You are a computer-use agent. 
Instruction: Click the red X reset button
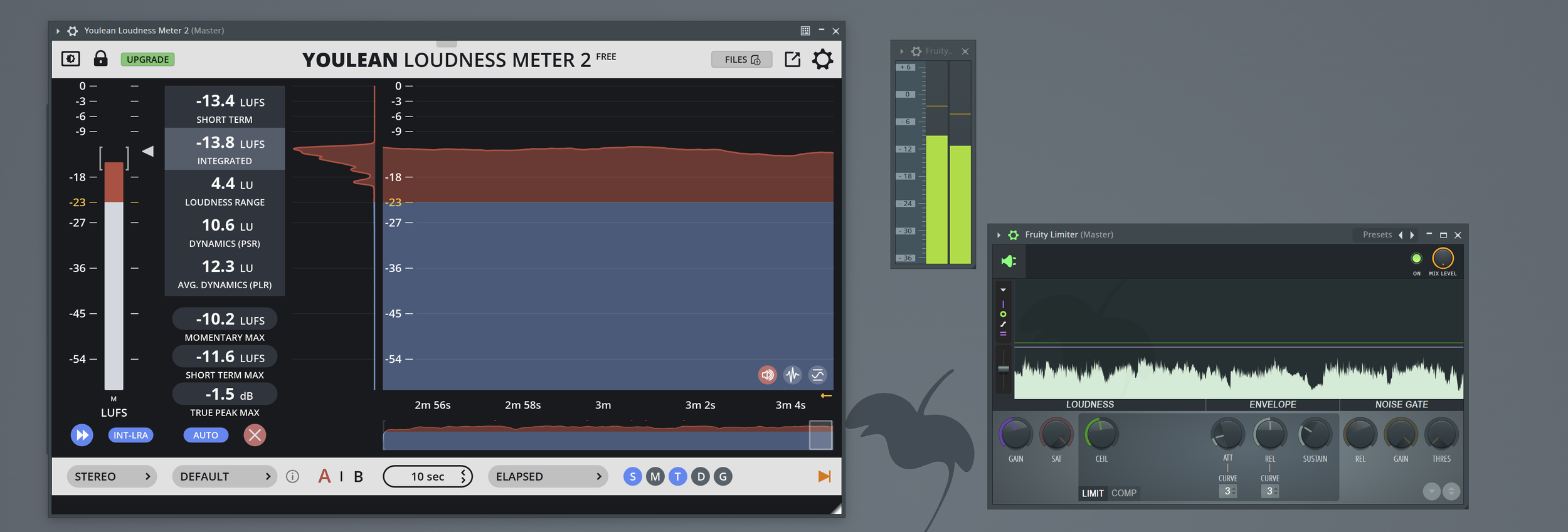tap(255, 435)
